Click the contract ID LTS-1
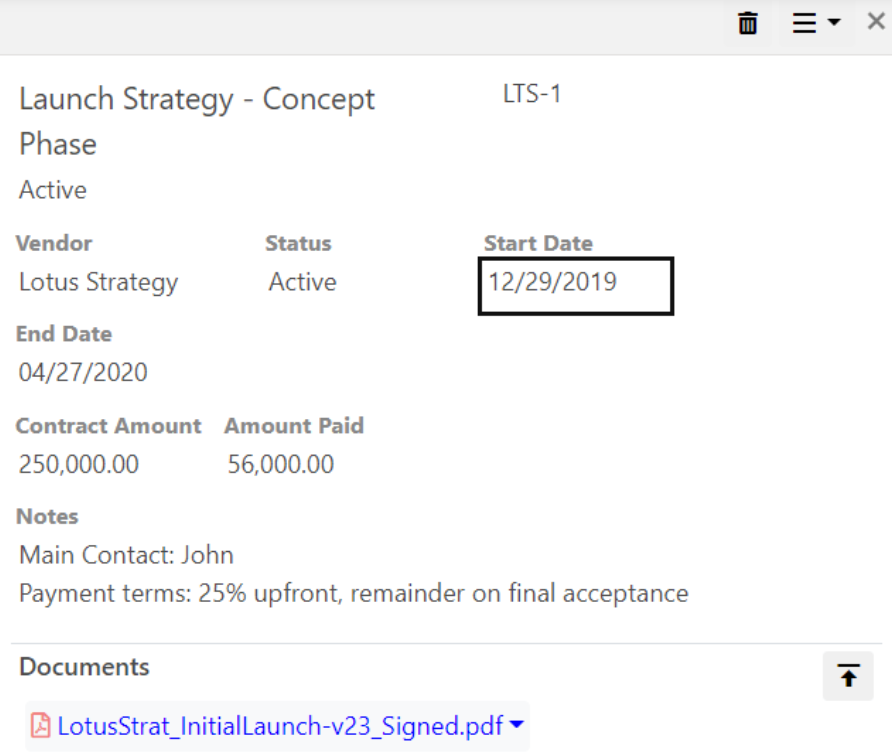The height and width of the screenshot is (754, 892). click(x=532, y=94)
